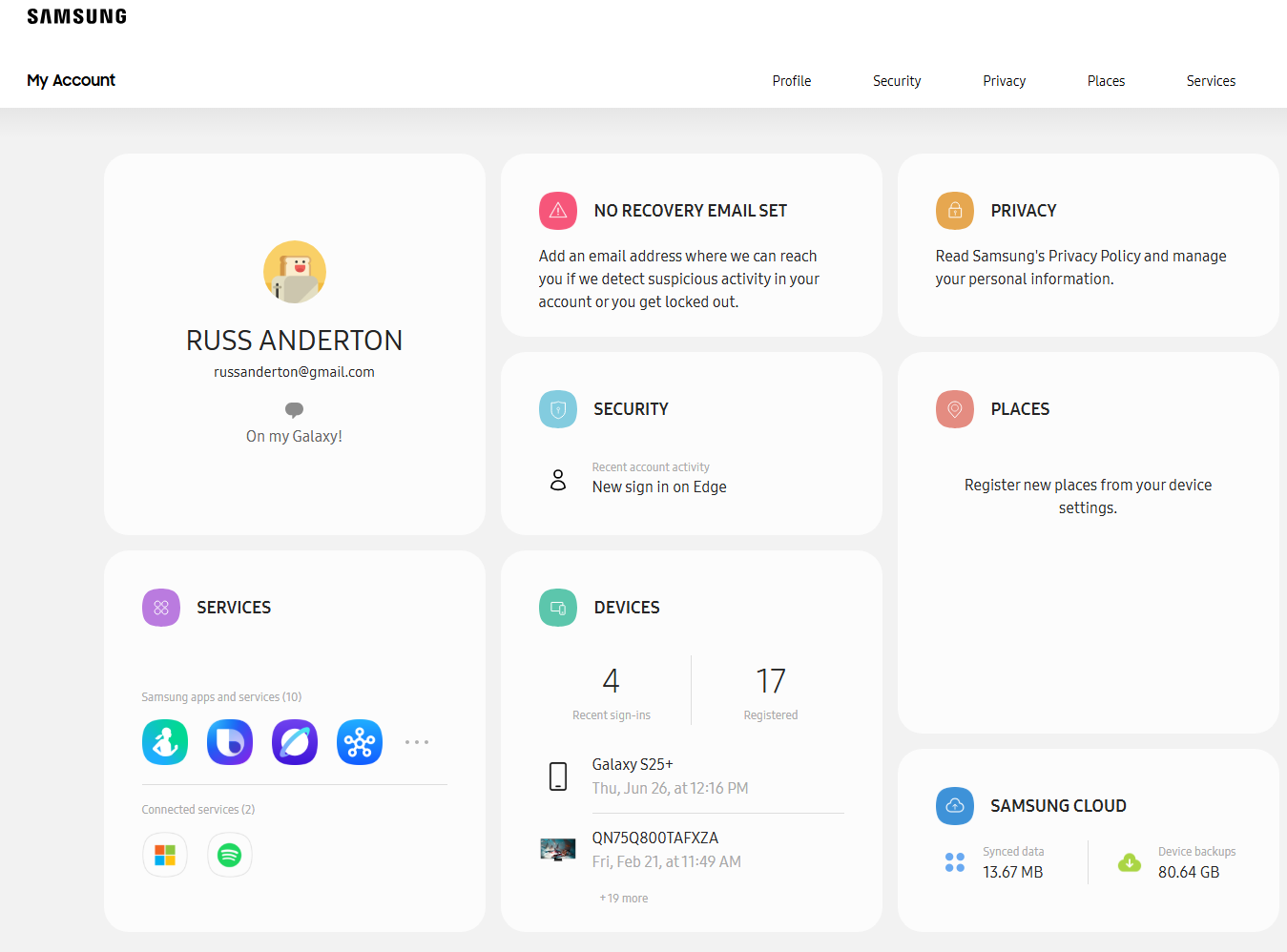Click the Read Samsung's Privacy Policy text
1287x952 pixels.
tap(1081, 267)
